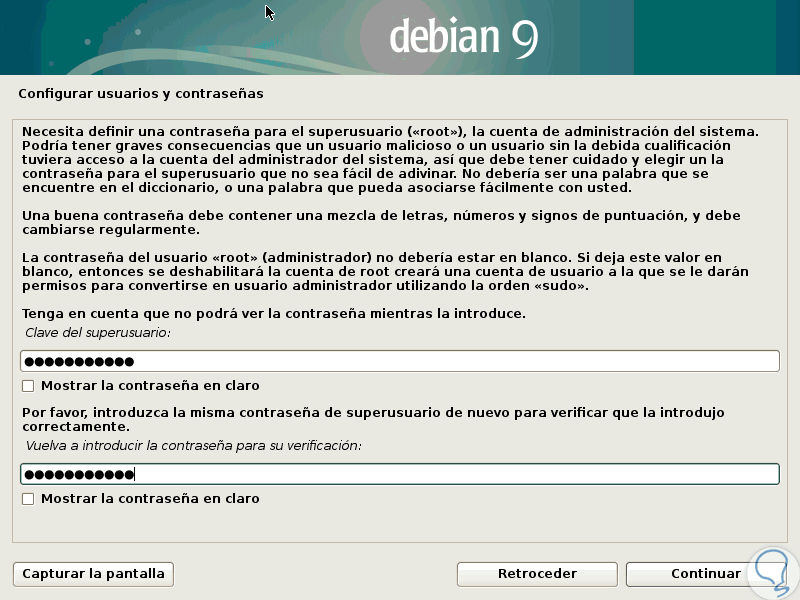Click the debian 9 logo banner
The width and height of the screenshot is (800, 600).
pos(400,37)
